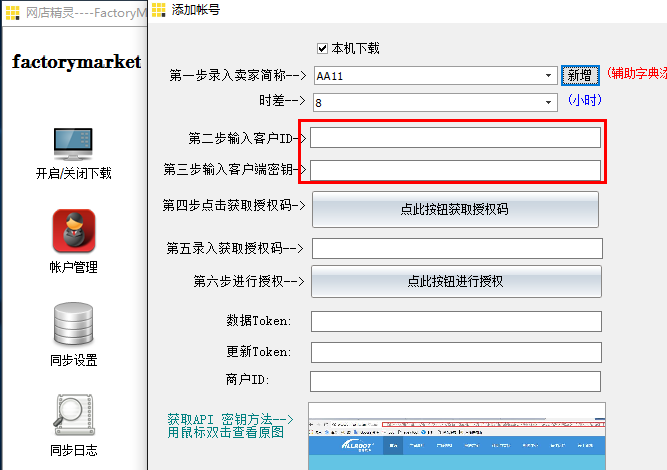Click the 新增 button

[580, 76]
